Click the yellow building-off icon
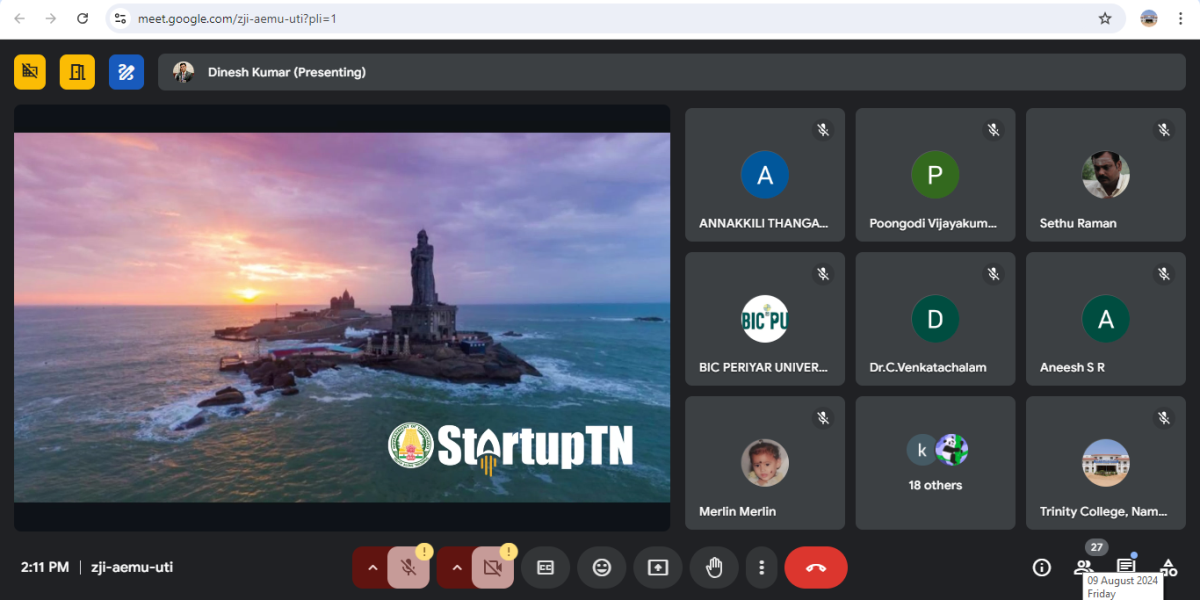The width and height of the screenshot is (1200, 600). tap(30, 72)
